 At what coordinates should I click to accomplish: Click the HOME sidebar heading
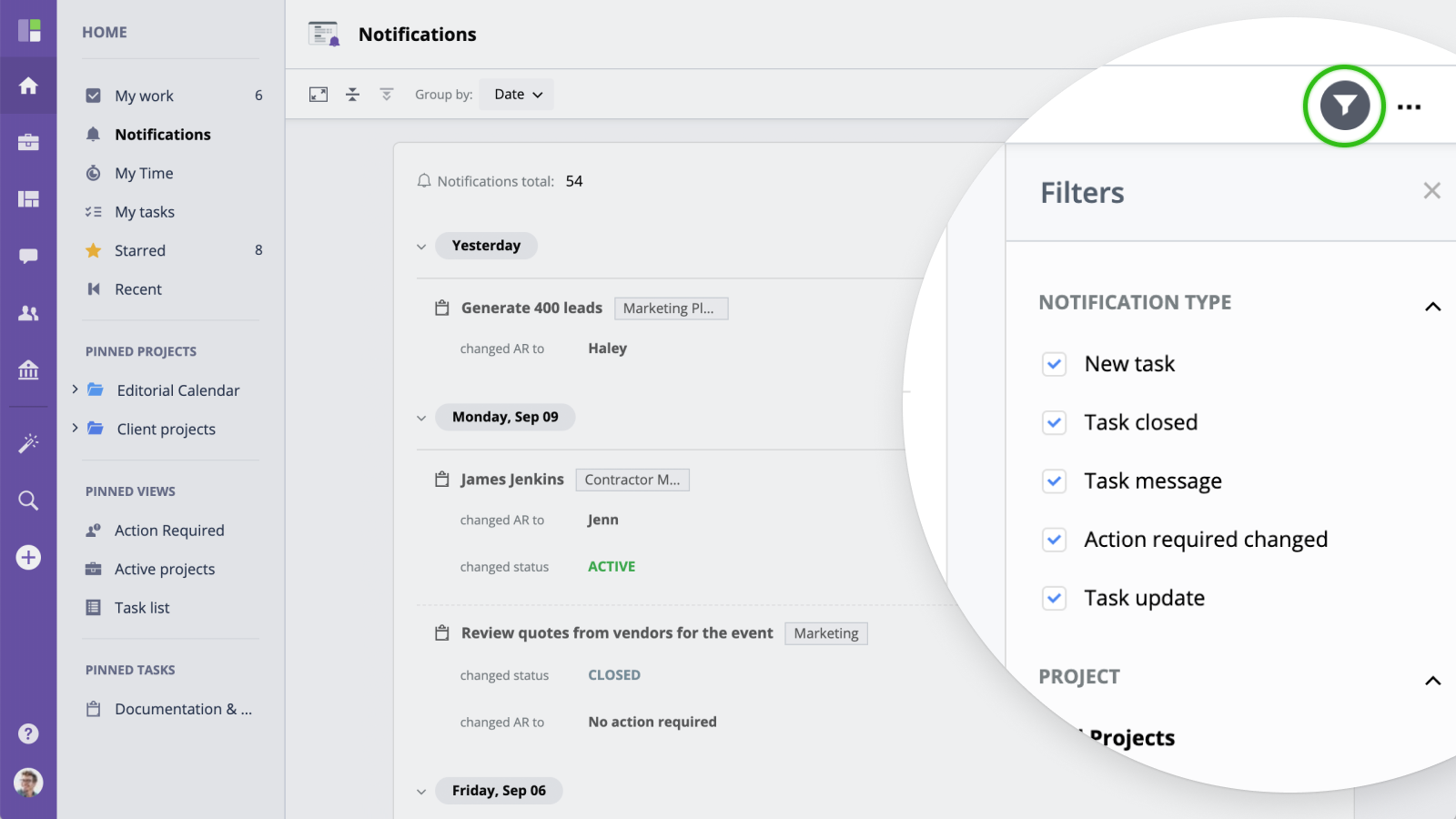coord(105,32)
